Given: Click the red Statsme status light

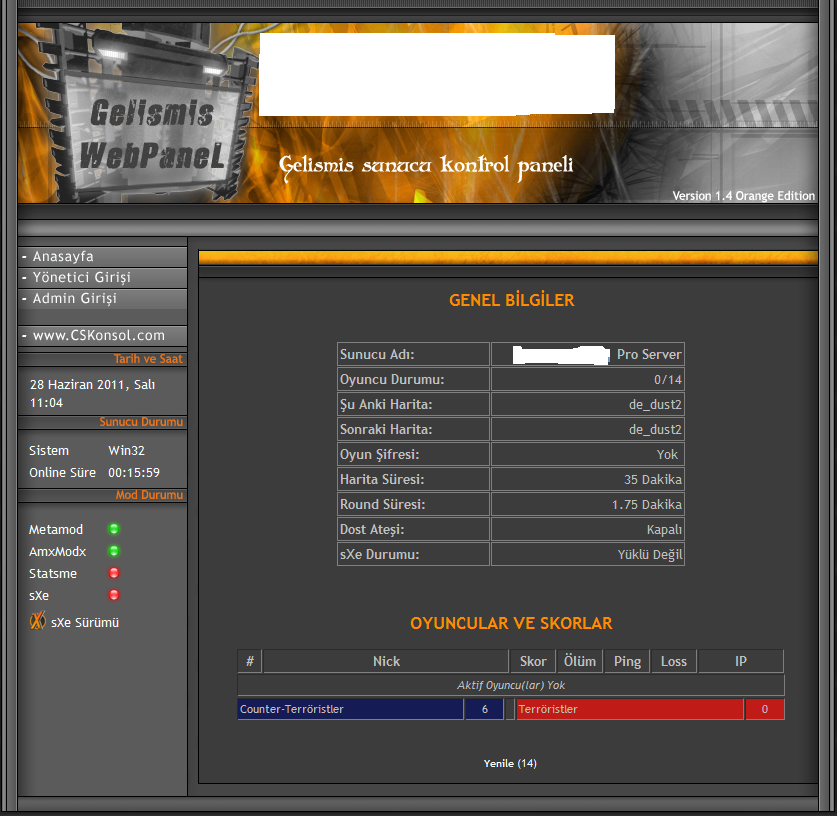Looking at the screenshot, I should pyautogui.click(x=114, y=573).
